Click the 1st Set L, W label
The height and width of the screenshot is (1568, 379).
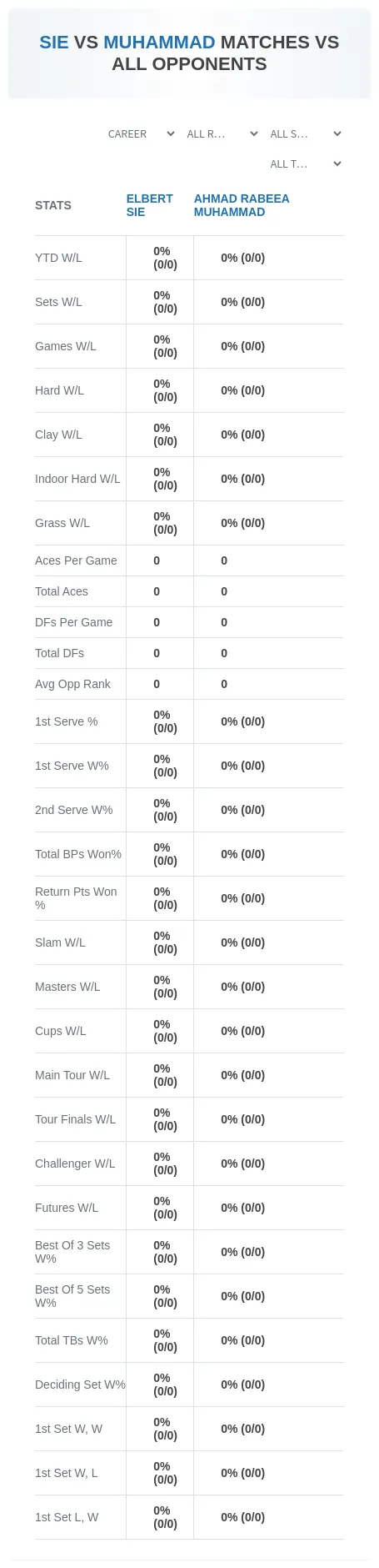coord(67,1517)
